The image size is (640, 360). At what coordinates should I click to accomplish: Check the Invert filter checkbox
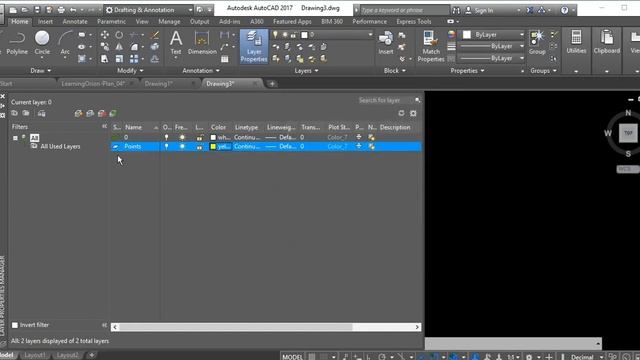[15, 325]
